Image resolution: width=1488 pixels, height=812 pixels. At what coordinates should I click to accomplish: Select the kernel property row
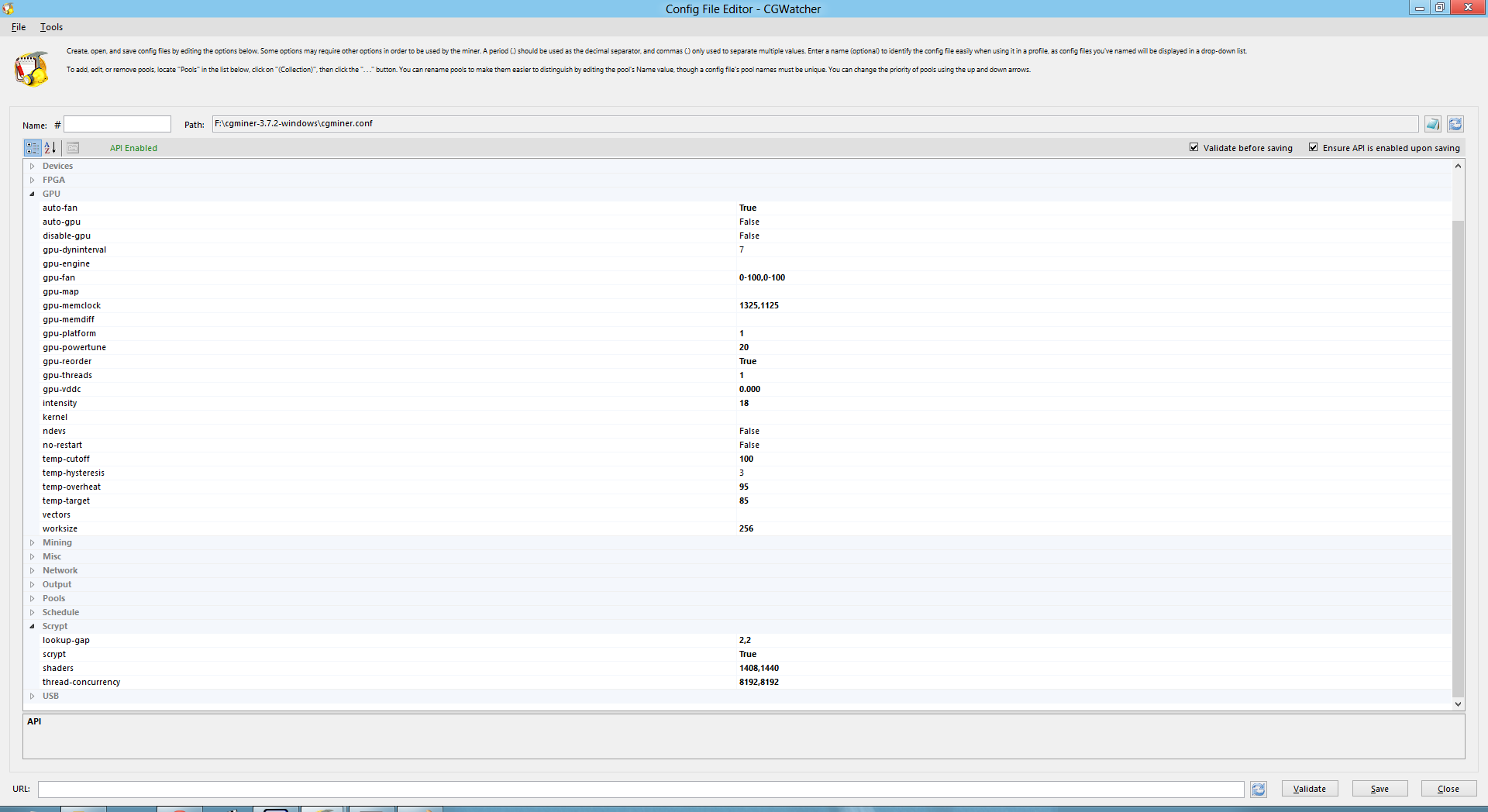coord(745,417)
